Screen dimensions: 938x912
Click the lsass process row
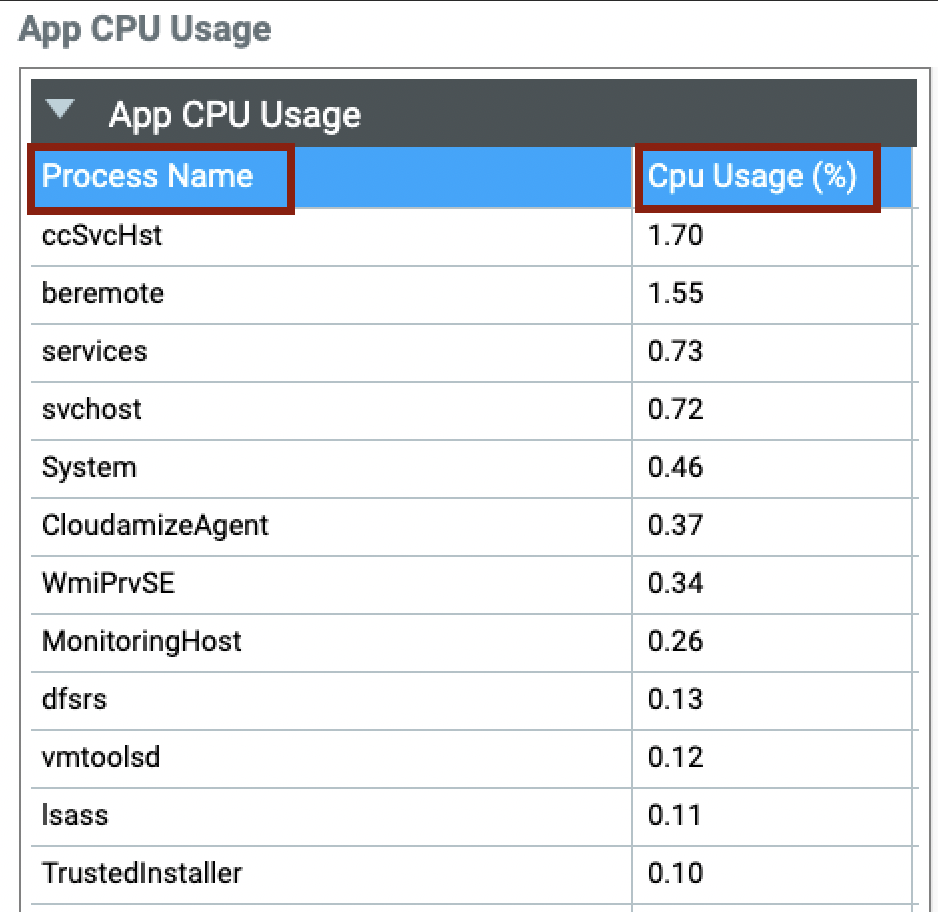coord(75,815)
